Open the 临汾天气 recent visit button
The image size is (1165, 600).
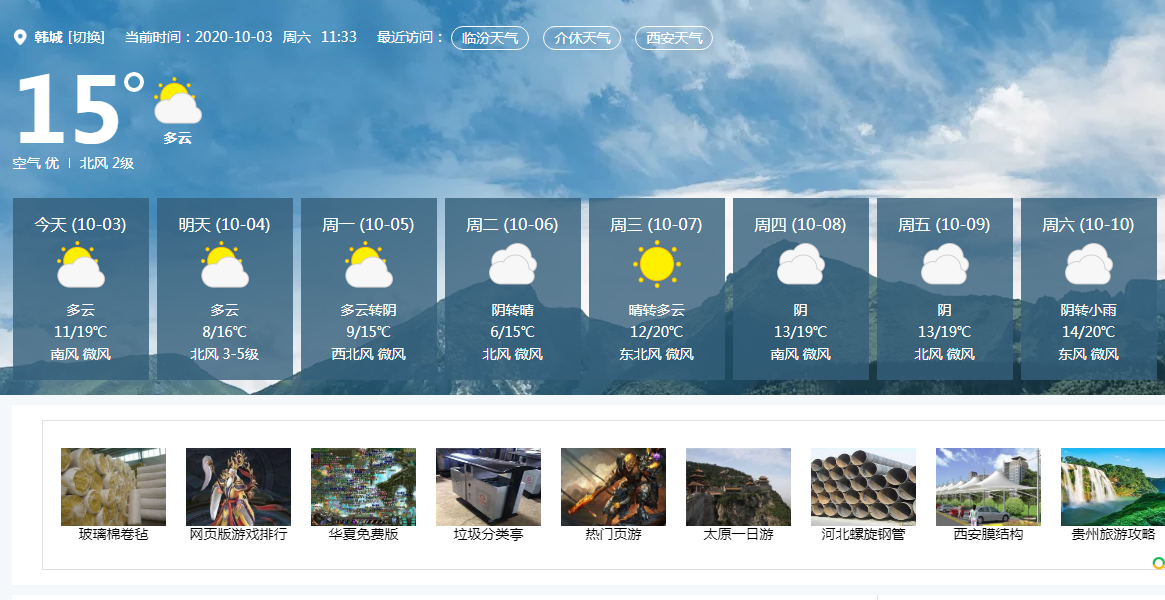pyautogui.click(x=490, y=38)
